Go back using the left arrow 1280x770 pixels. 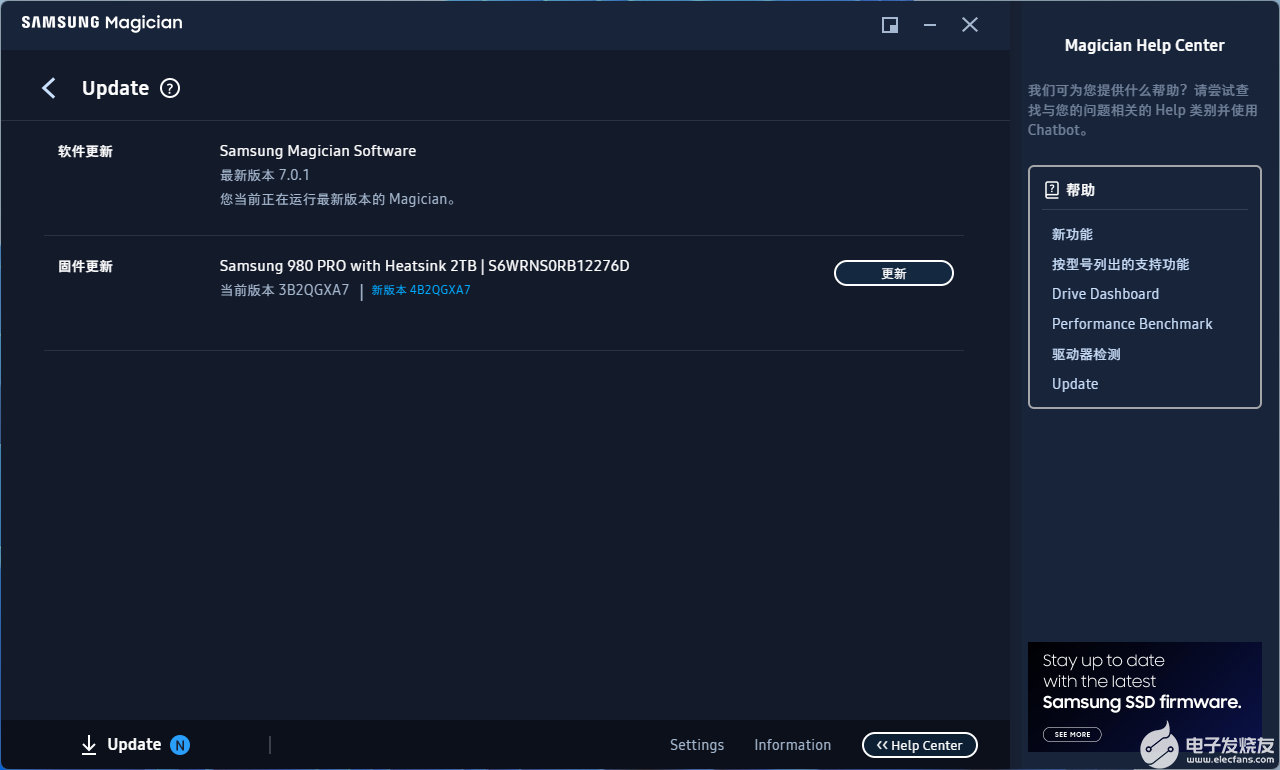[x=48, y=88]
